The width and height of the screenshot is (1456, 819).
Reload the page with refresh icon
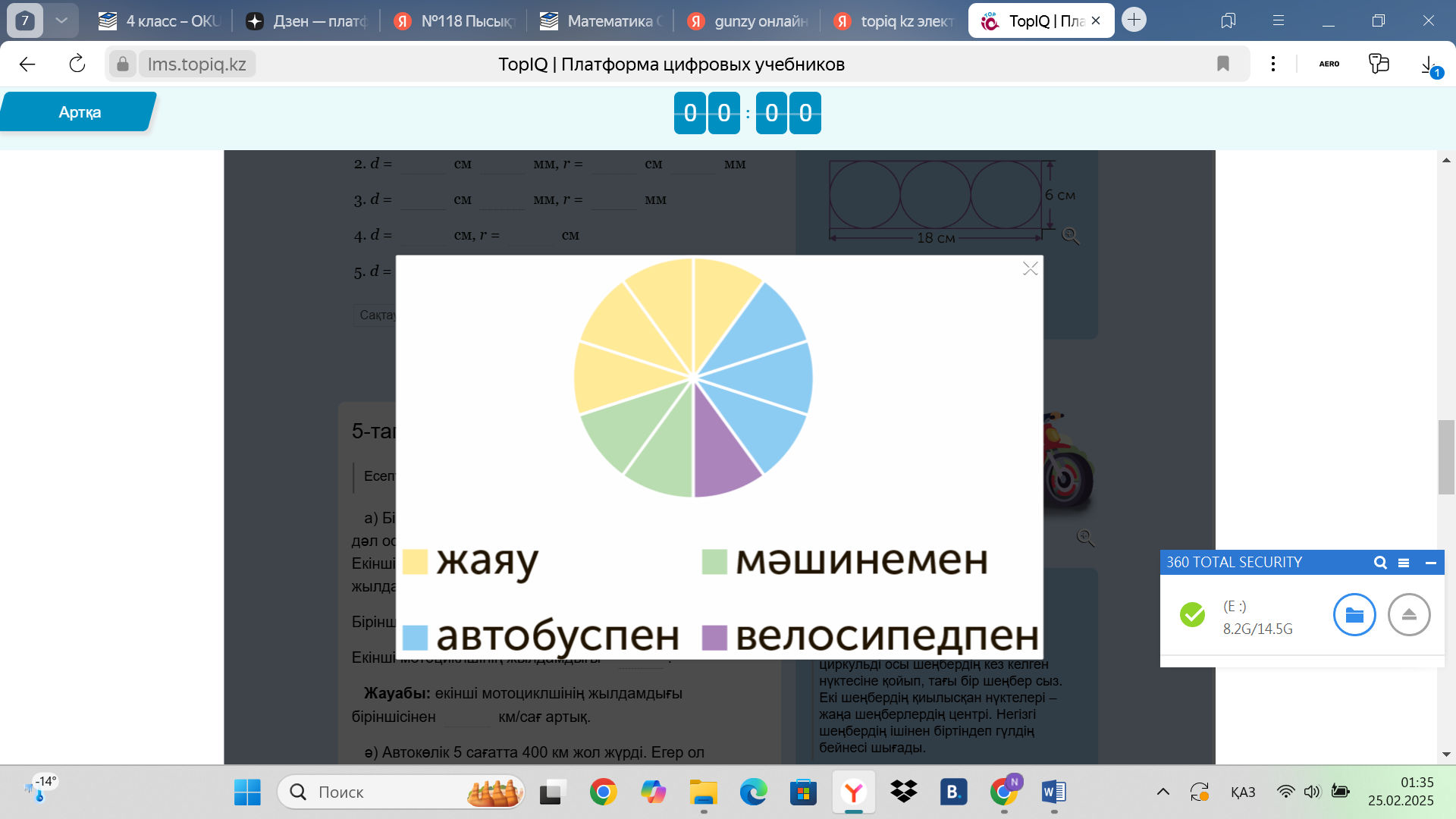[77, 64]
